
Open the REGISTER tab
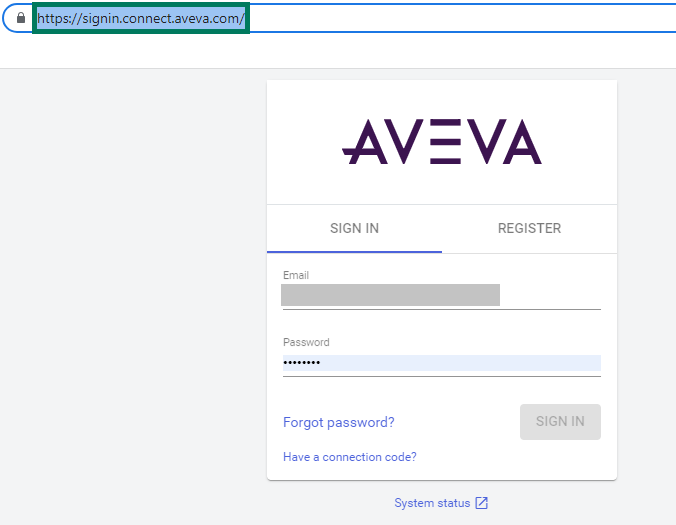click(x=529, y=228)
